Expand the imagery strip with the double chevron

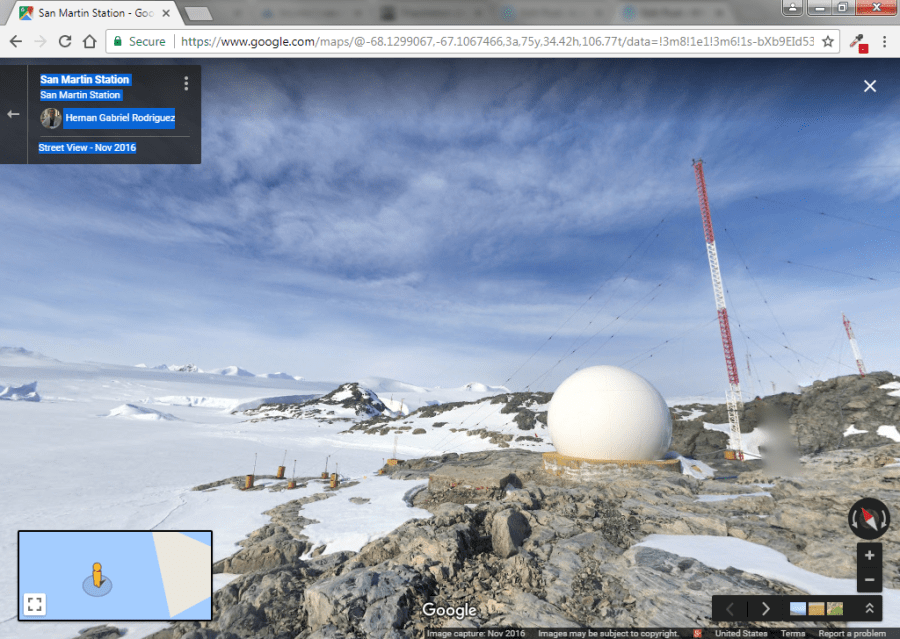(870, 608)
